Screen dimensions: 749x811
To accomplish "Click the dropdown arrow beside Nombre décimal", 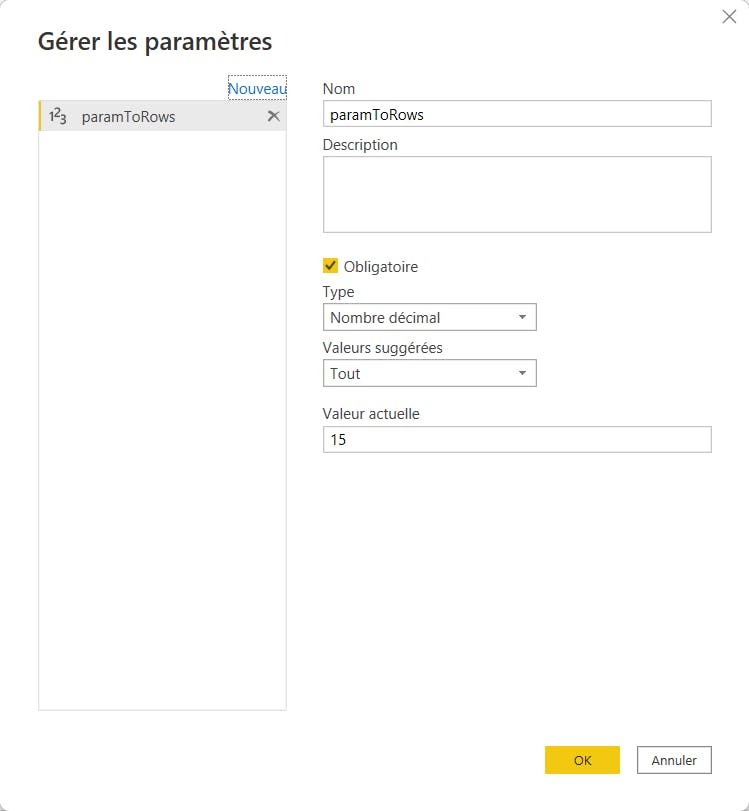I will tap(524, 317).
